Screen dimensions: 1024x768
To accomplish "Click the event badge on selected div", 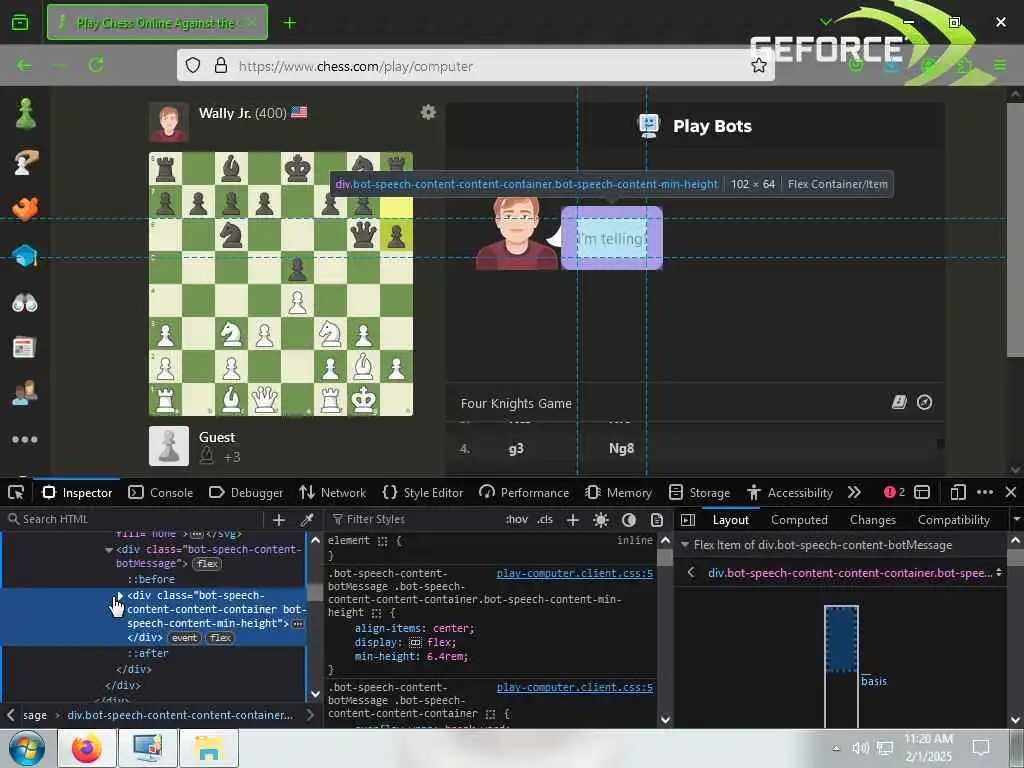I will point(185,637).
